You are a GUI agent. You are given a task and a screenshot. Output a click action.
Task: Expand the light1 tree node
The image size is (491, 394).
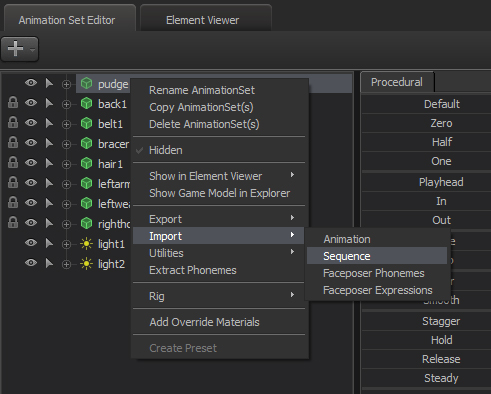click(66, 244)
